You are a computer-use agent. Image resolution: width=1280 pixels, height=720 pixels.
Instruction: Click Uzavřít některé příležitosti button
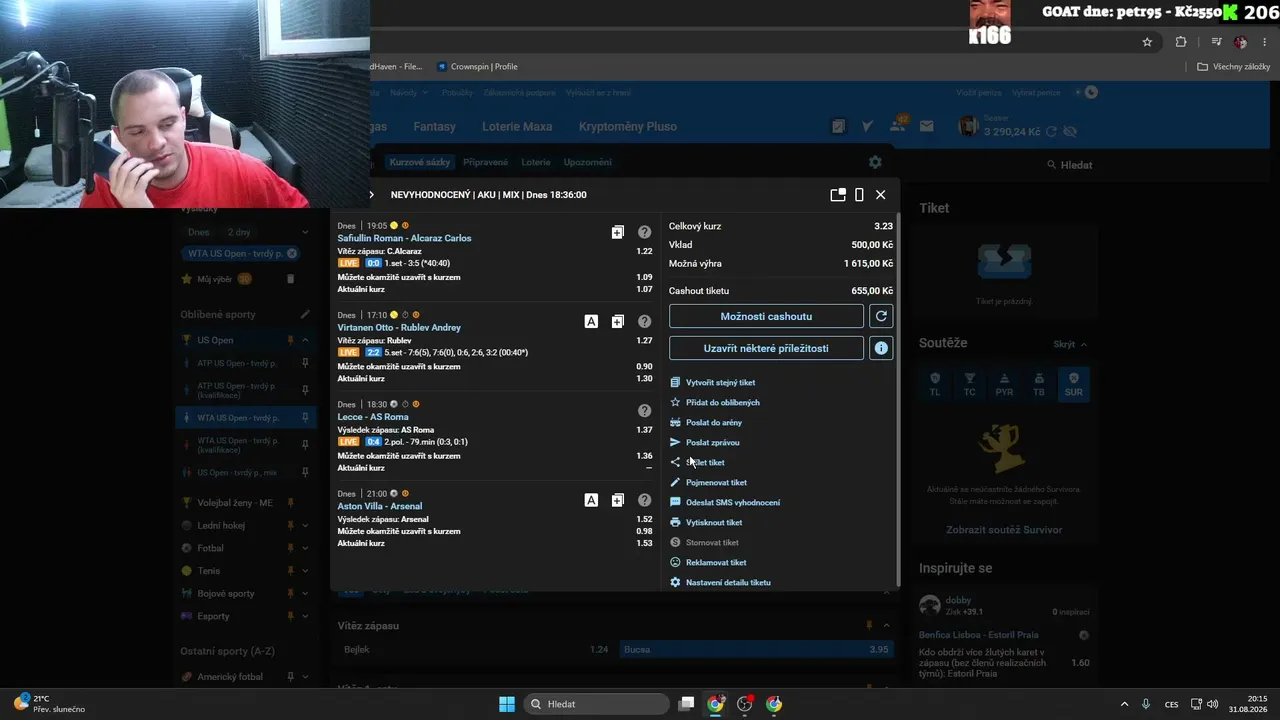pyautogui.click(x=766, y=348)
